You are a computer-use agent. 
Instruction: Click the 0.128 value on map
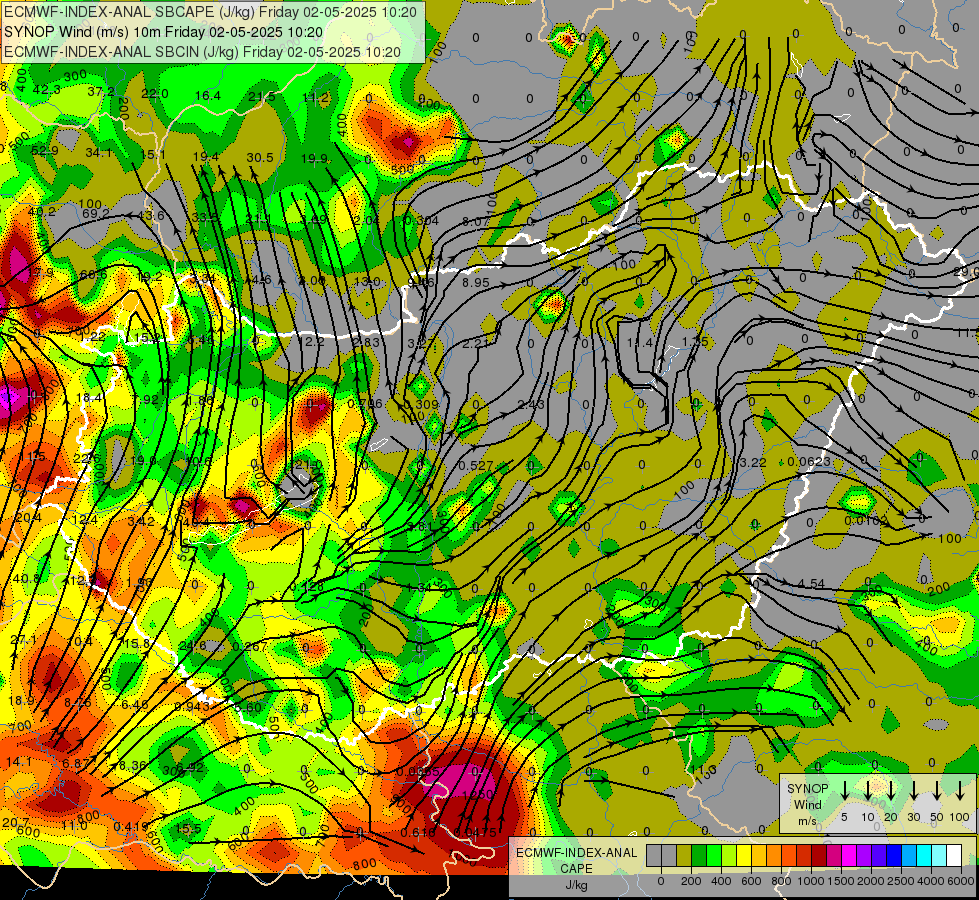point(307,586)
